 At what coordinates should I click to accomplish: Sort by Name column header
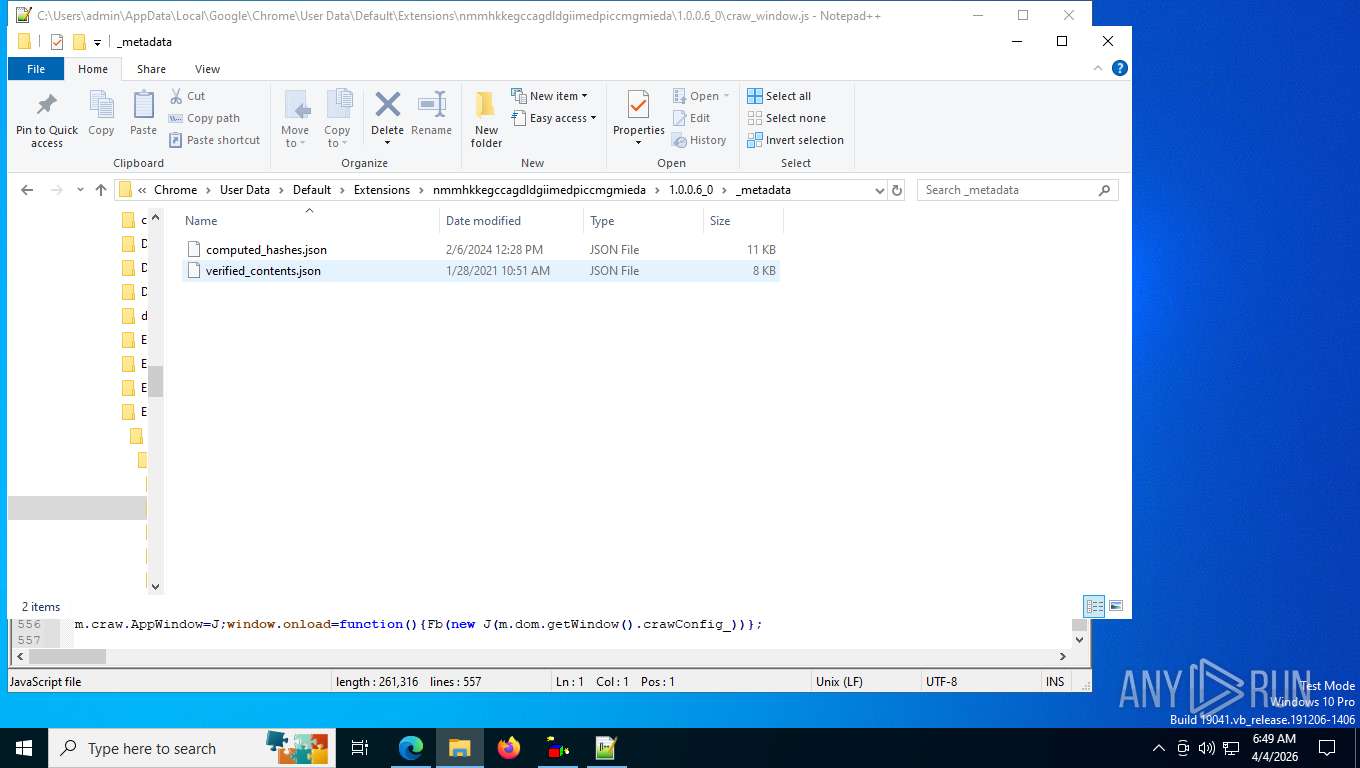[309, 221]
